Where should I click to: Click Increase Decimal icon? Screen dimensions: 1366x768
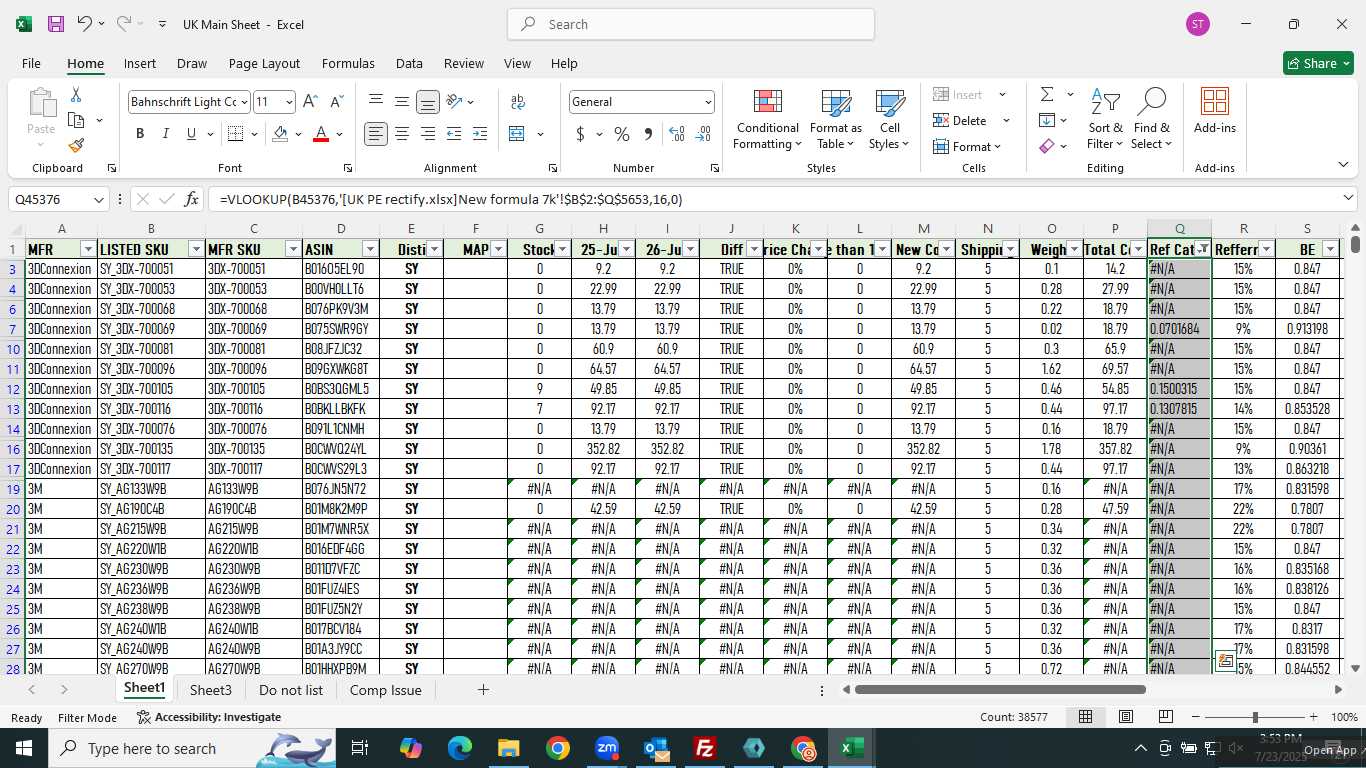point(677,134)
